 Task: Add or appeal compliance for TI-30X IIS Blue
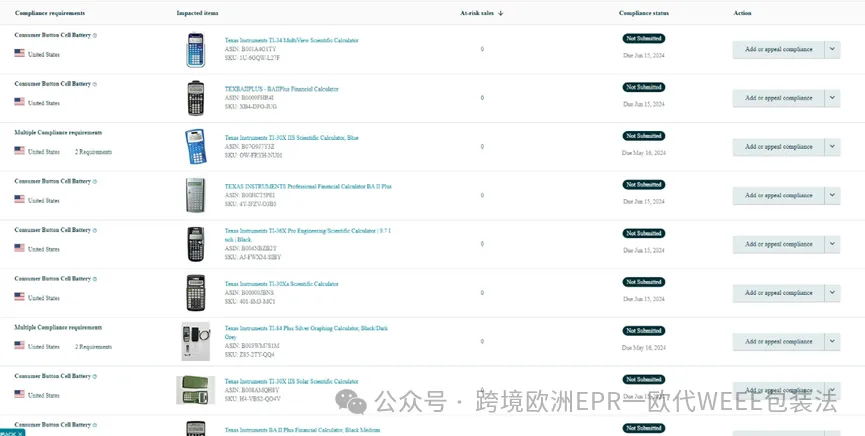[x=778, y=147]
